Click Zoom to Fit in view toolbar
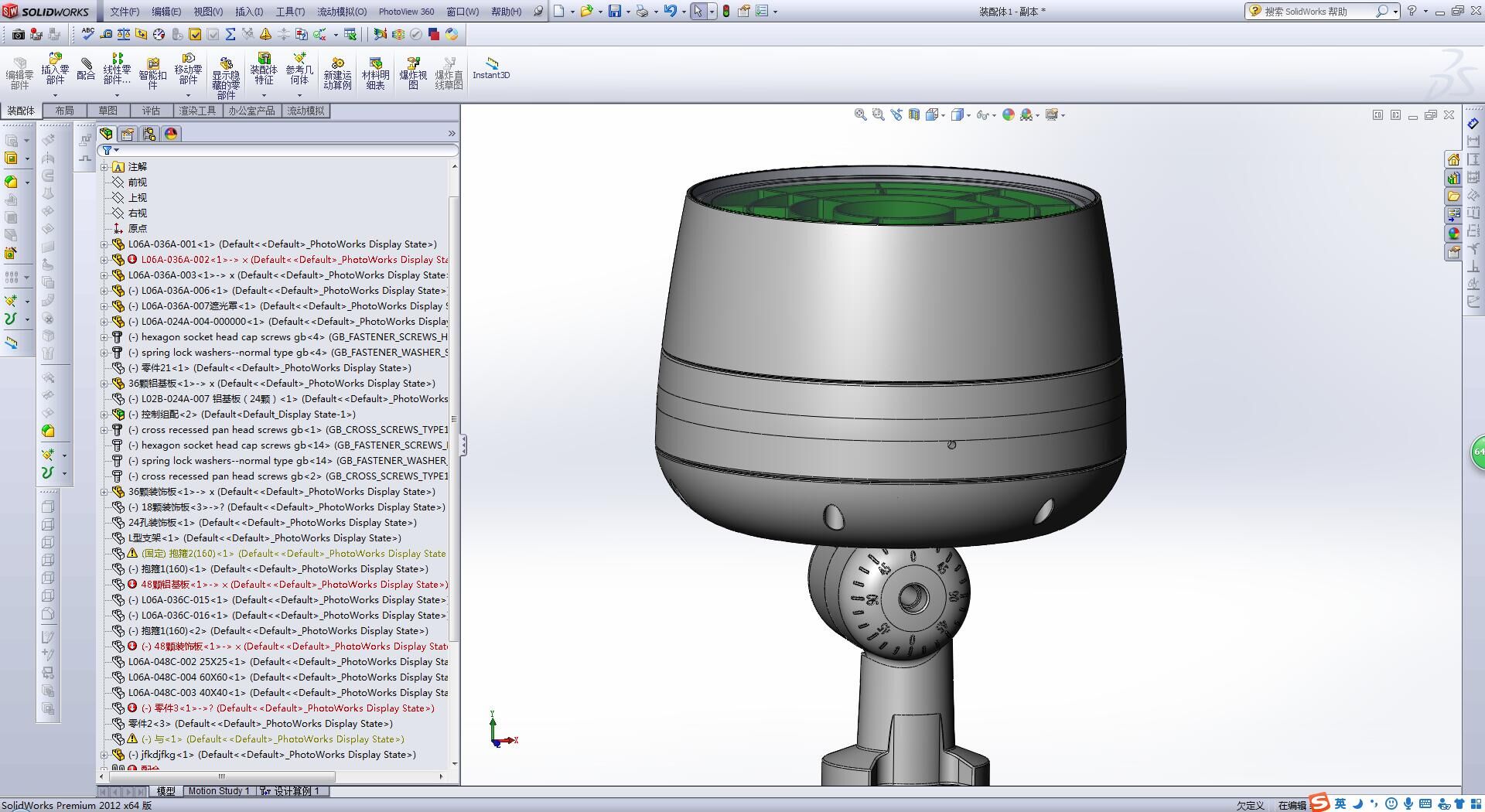This screenshot has width=1485, height=812. click(x=860, y=114)
